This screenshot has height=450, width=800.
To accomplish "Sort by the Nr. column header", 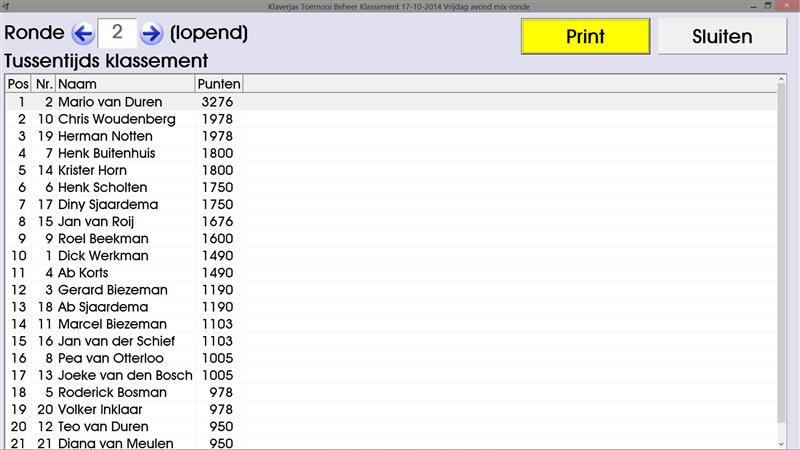I will point(44,84).
